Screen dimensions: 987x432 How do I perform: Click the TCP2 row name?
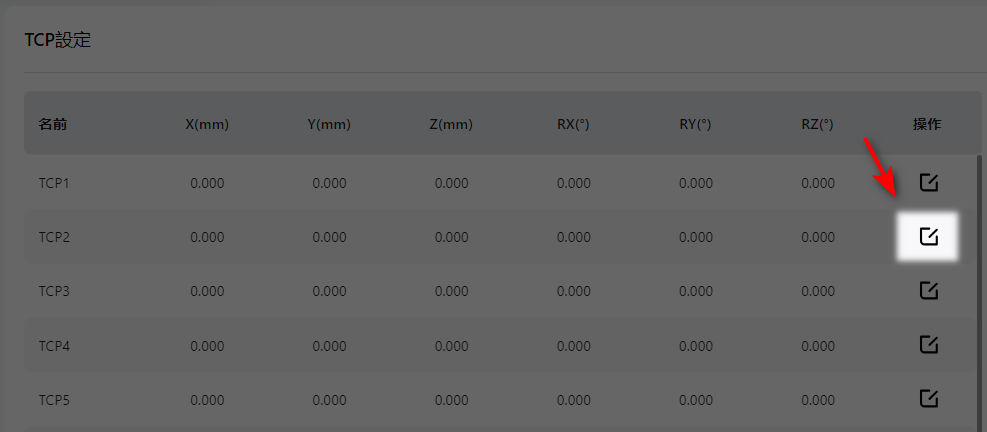click(54, 238)
